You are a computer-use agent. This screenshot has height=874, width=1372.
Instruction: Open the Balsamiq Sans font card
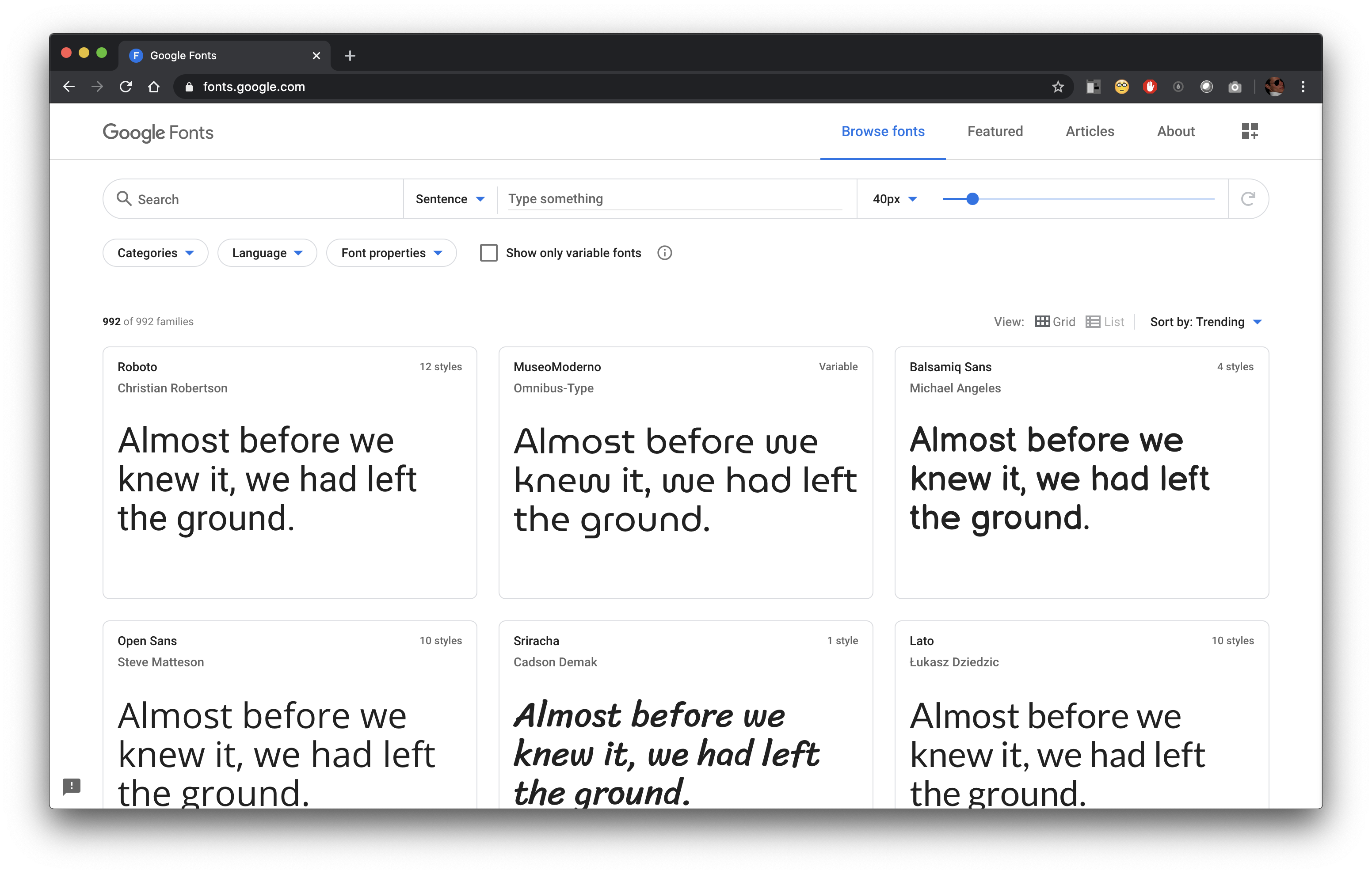point(1082,472)
